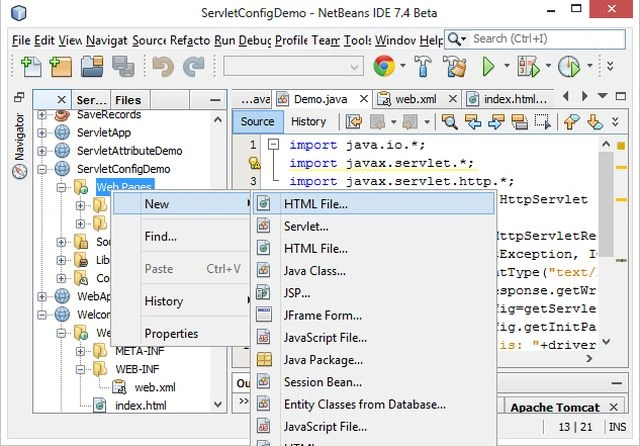Expand the META-INF folder node

80,351
